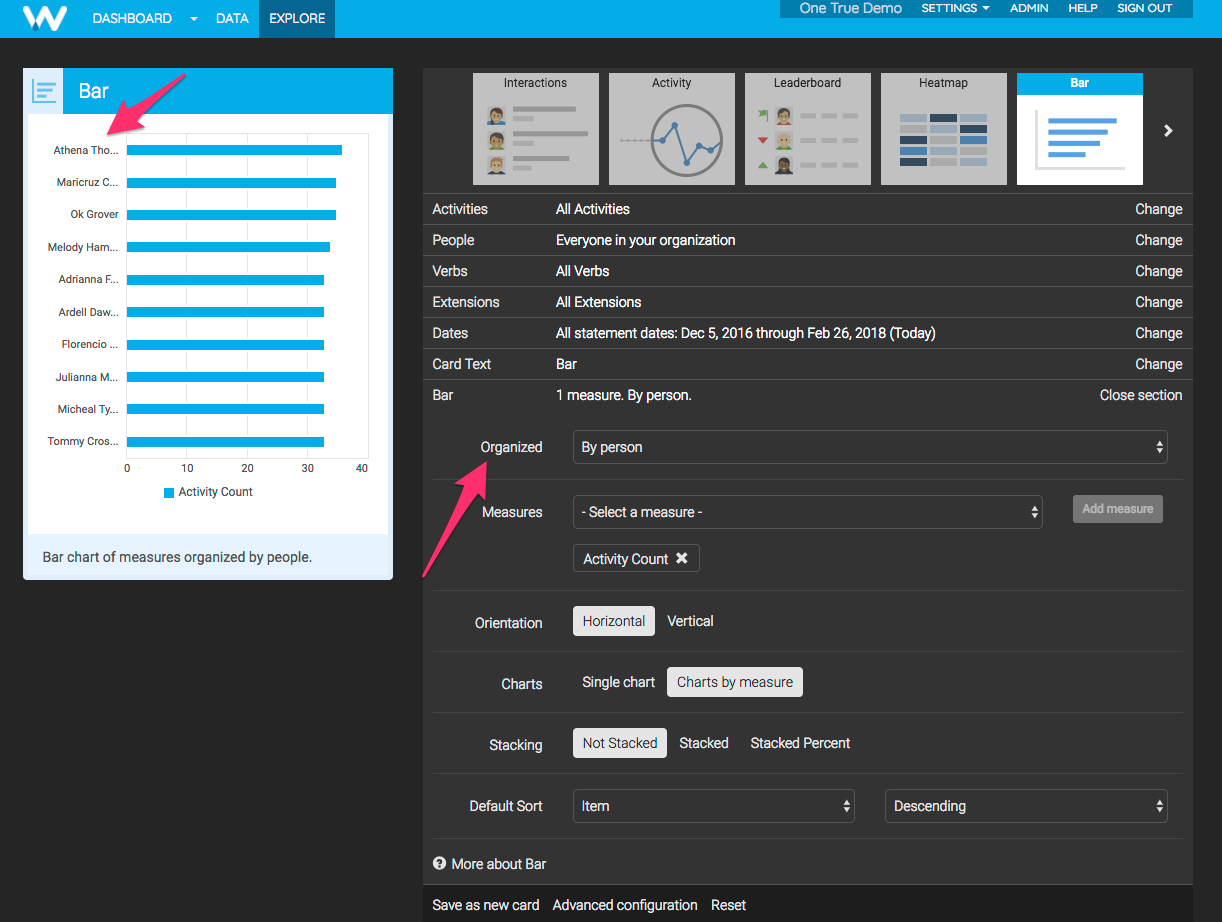
Task: Click the More about Bar help icon
Action: tap(439, 864)
